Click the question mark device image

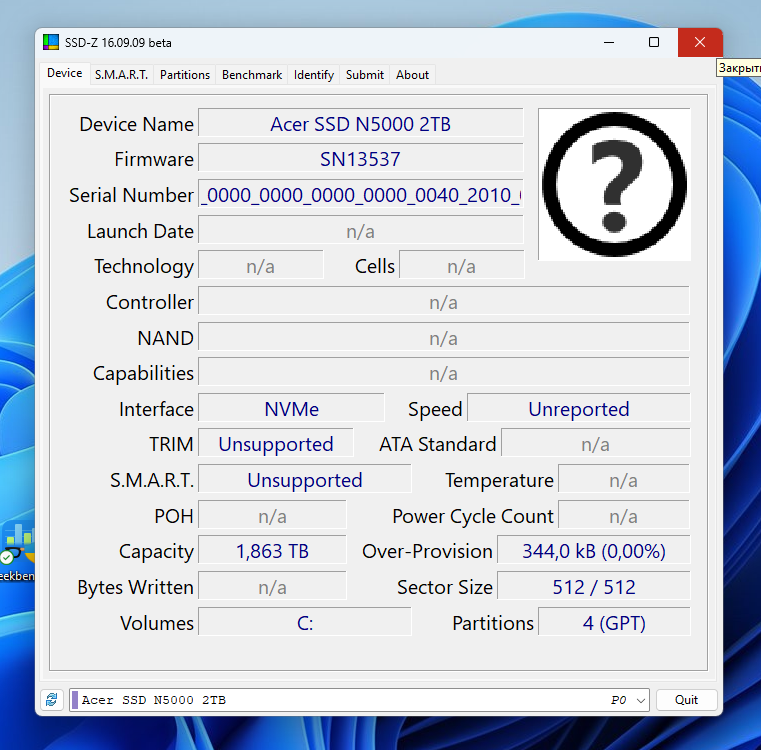click(x=614, y=184)
